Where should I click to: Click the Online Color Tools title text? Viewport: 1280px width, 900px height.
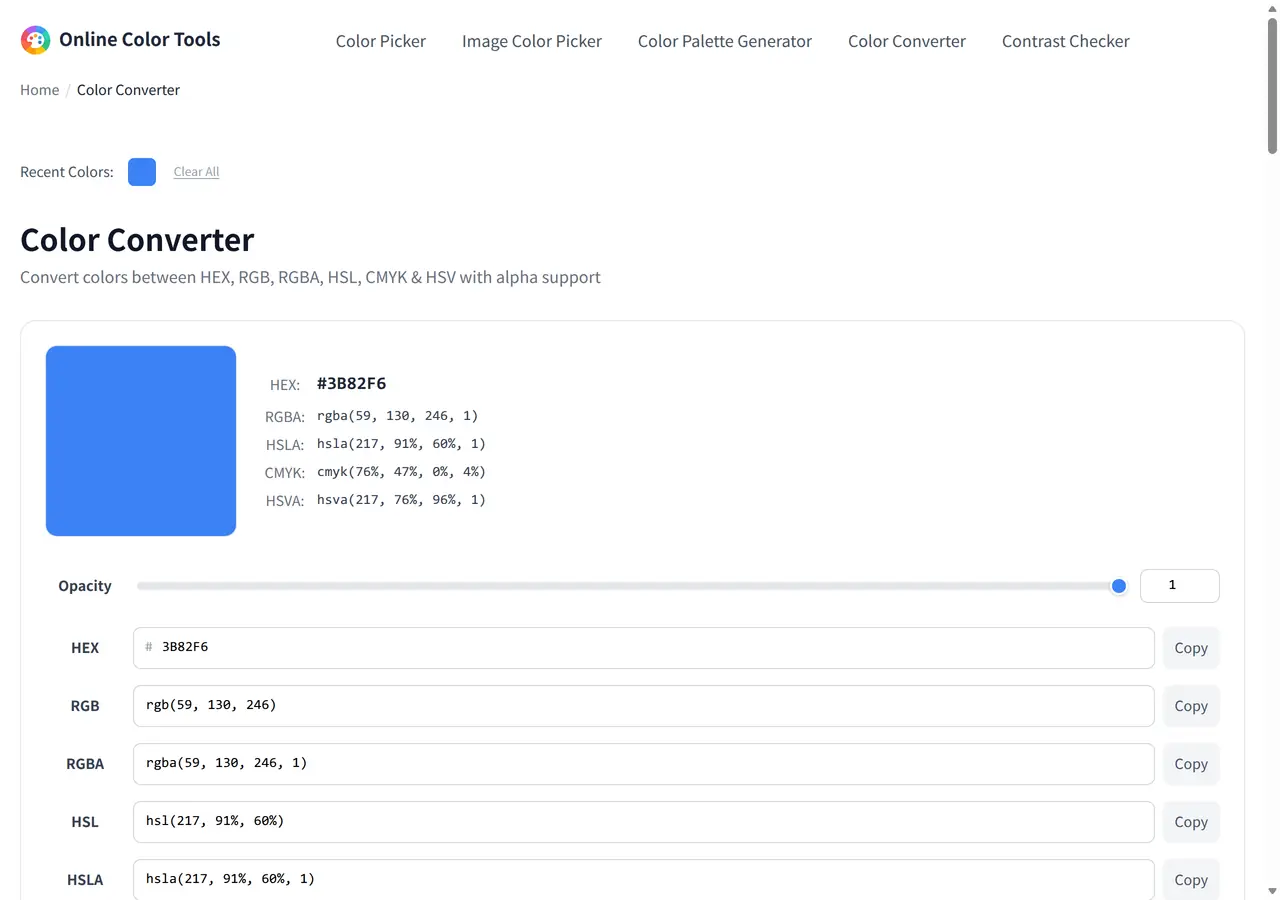(x=140, y=40)
